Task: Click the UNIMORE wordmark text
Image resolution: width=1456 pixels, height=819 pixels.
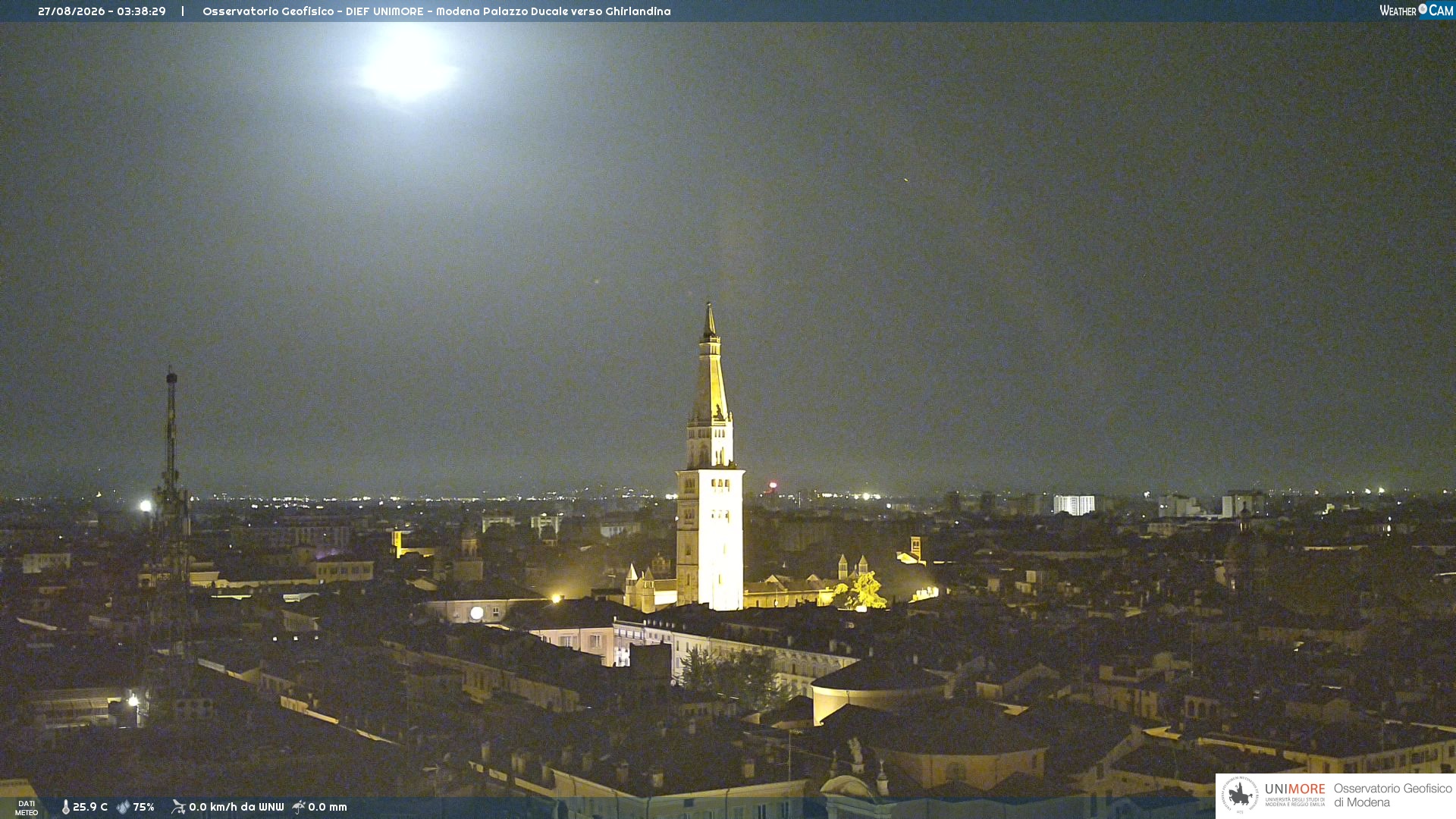Action: 1295,789
